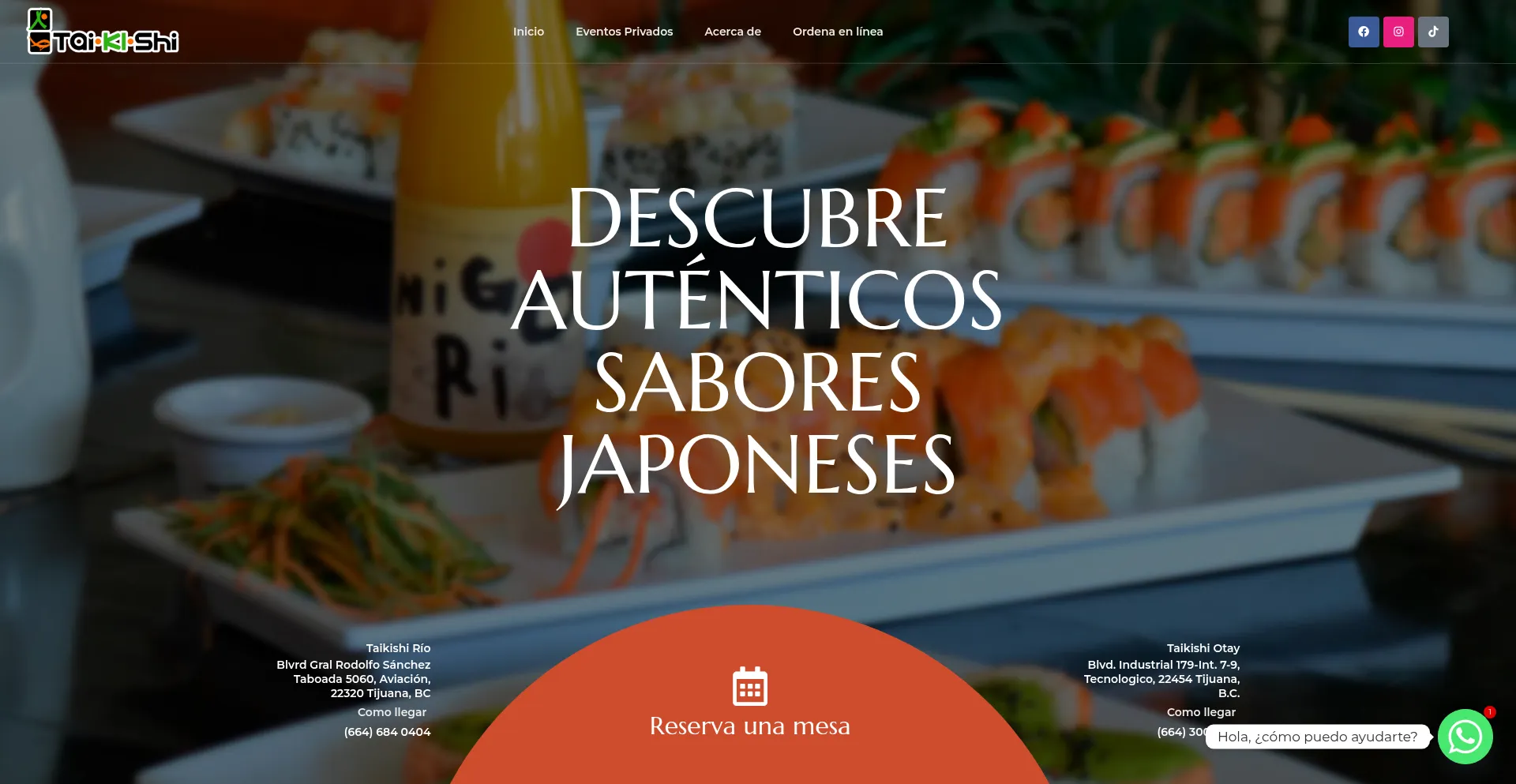Open the WhatsApp chat bubble icon

(x=1465, y=737)
